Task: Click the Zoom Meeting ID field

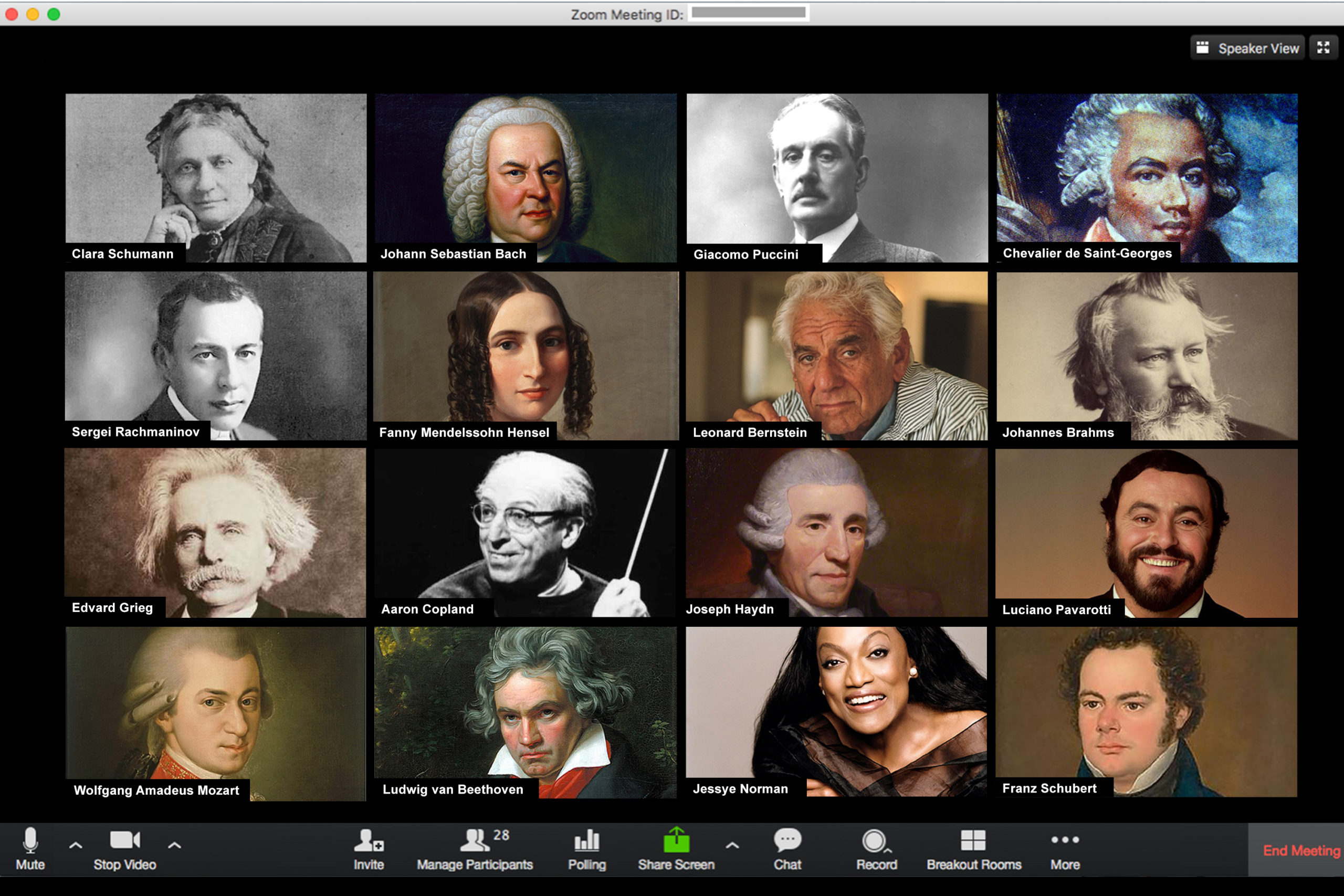Action: point(749,13)
